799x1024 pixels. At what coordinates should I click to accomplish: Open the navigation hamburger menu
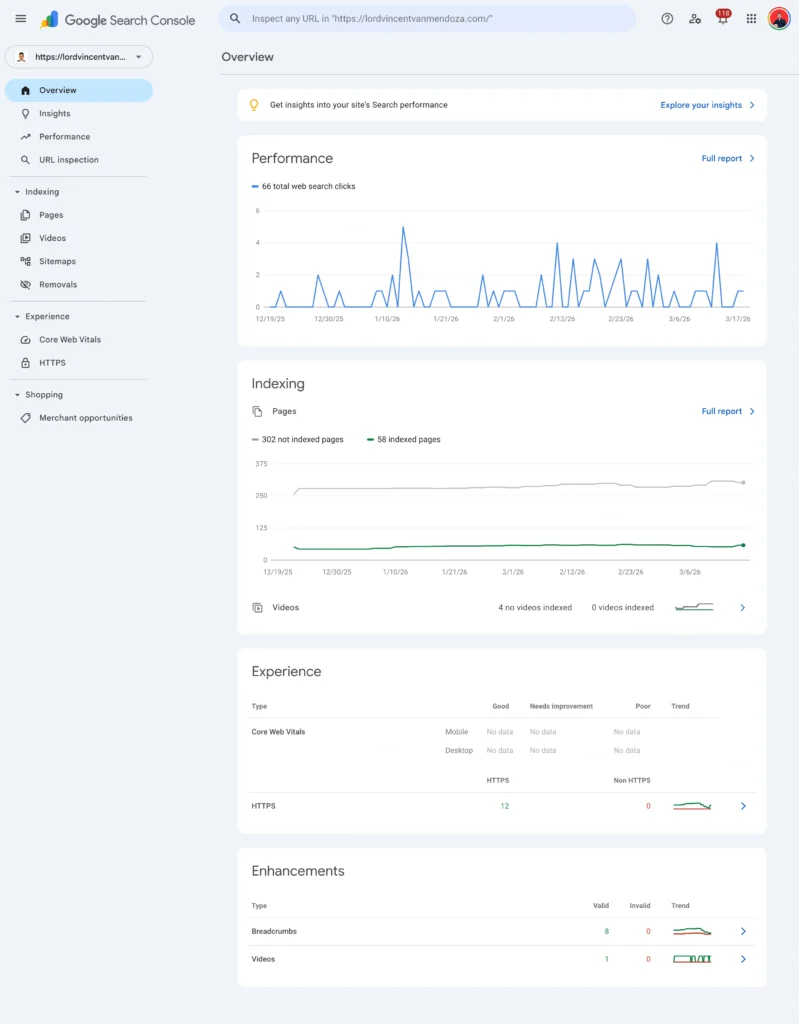20,18
